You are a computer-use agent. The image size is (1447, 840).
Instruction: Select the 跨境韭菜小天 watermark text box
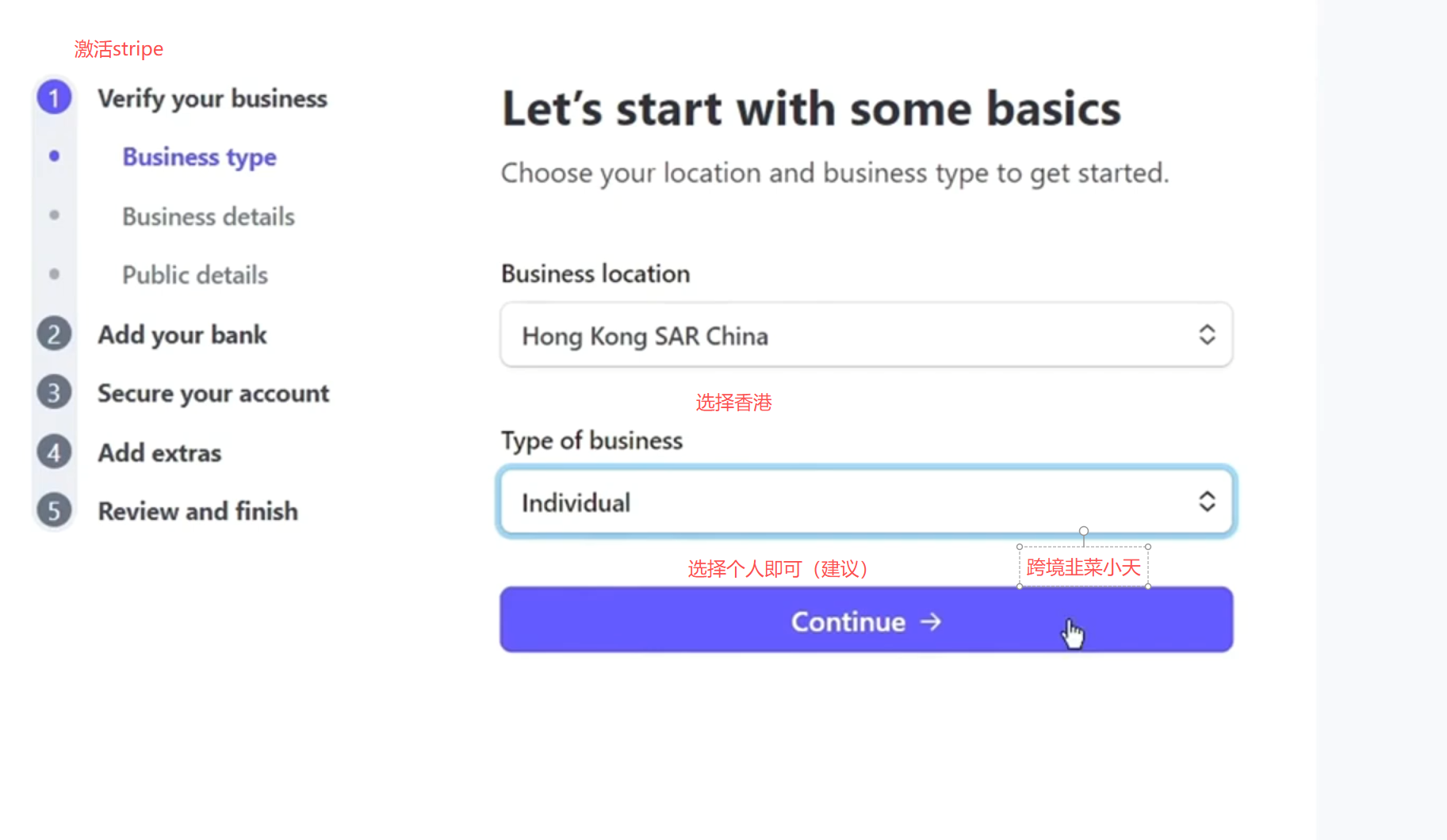click(x=1083, y=567)
